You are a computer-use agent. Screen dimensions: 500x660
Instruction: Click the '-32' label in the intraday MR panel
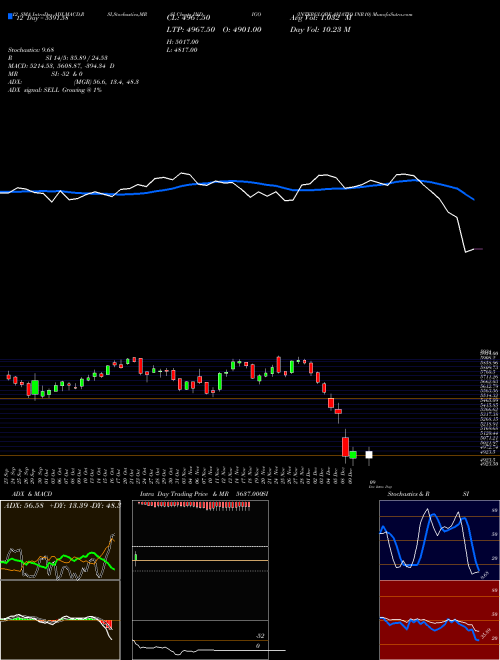(260, 636)
